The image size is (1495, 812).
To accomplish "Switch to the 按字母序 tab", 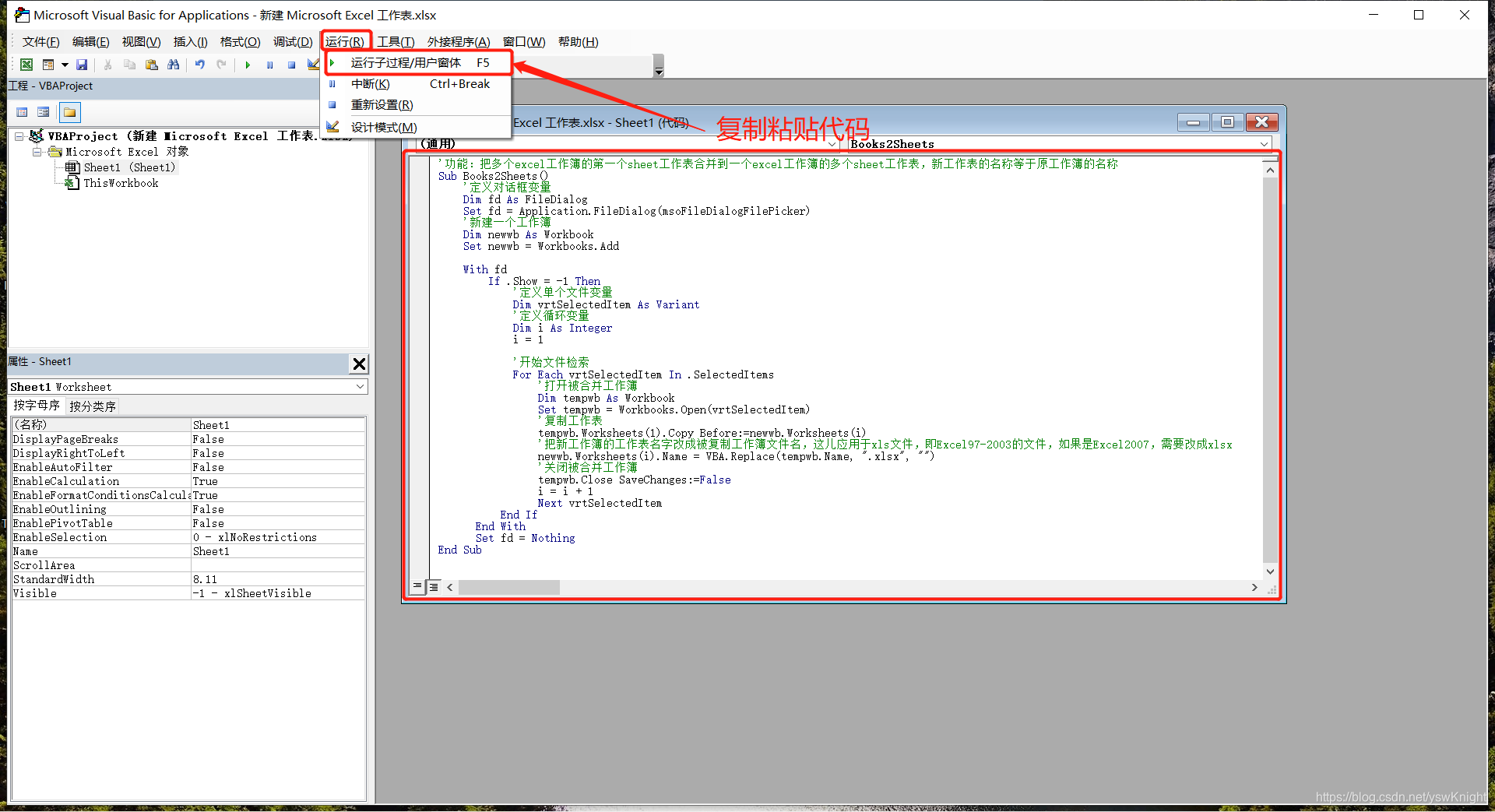I will pyautogui.click(x=37, y=406).
